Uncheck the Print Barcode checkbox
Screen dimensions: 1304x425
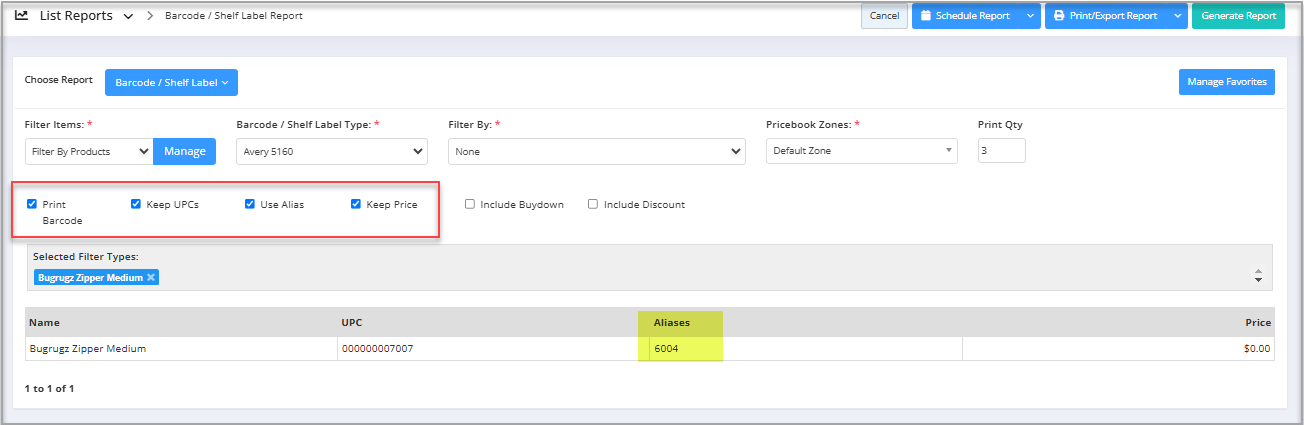click(x=32, y=204)
